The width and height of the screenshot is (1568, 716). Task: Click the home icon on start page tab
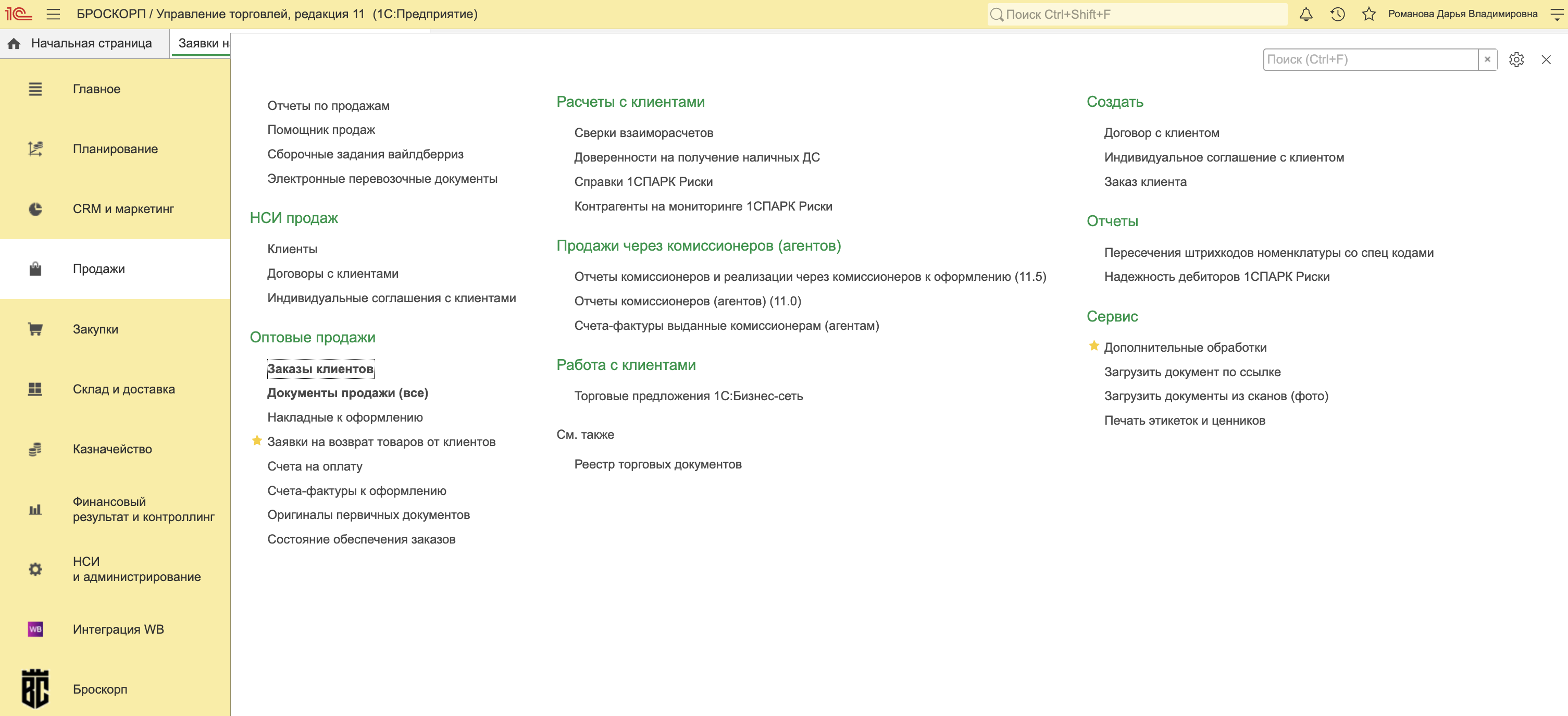[x=14, y=43]
